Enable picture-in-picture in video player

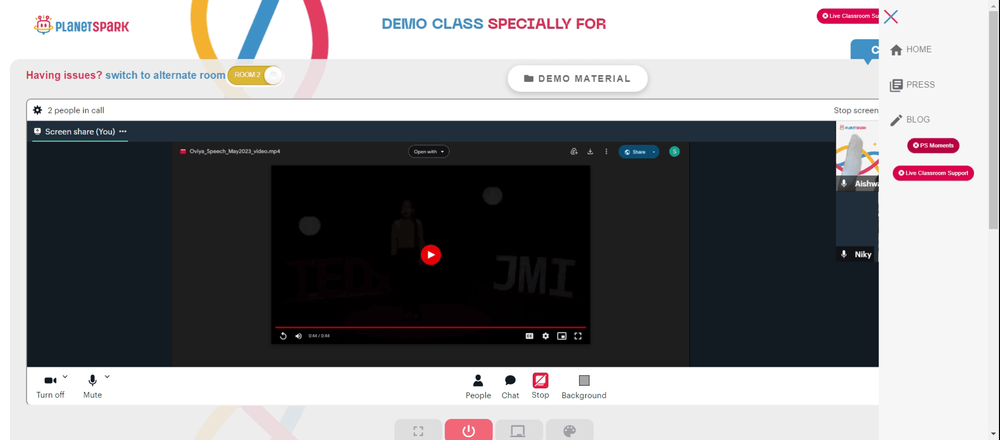(x=562, y=336)
